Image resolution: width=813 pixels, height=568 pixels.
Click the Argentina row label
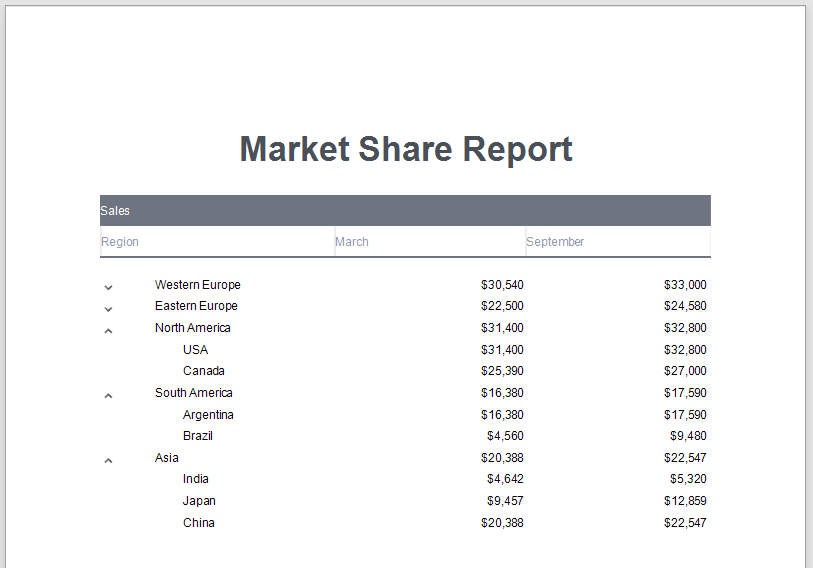[x=208, y=415]
